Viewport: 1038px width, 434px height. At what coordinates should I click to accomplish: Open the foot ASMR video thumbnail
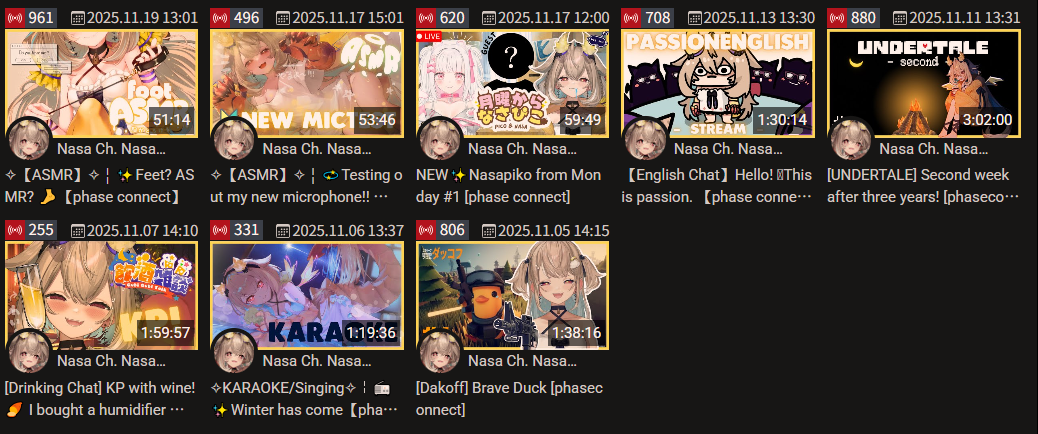coord(101,83)
